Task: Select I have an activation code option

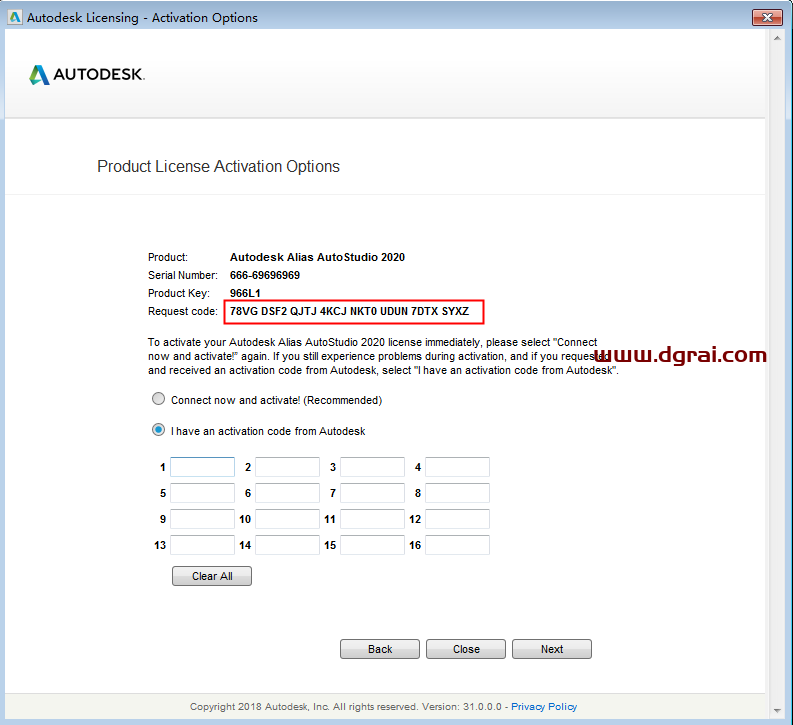Action: click(x=158, y=430)
